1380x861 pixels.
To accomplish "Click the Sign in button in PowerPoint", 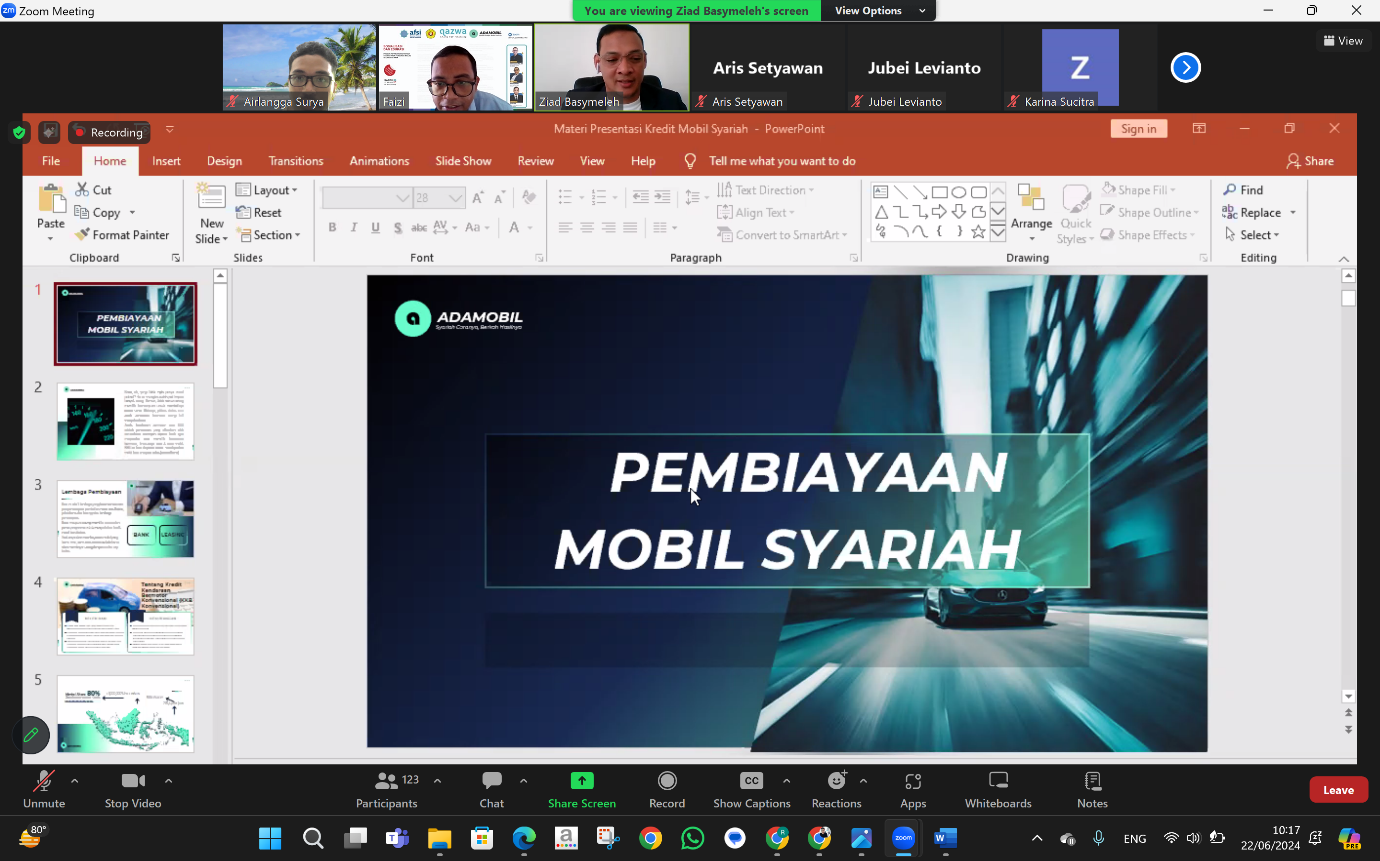I will tap(1138, 129).
